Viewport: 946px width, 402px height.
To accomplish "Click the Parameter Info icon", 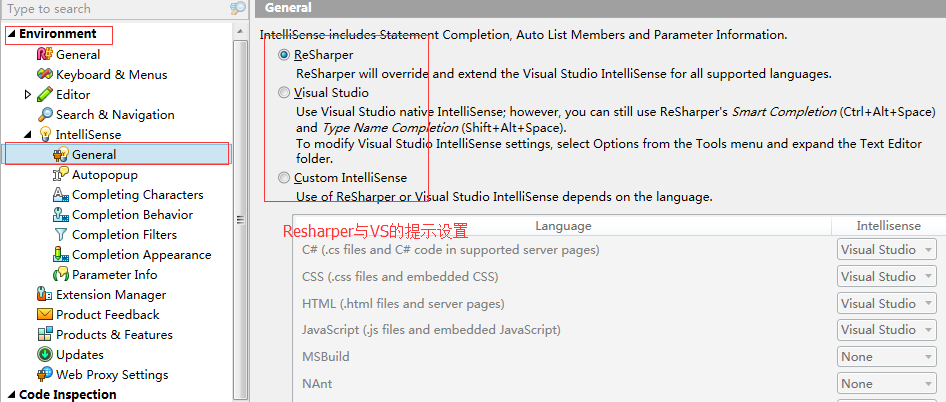I will [61, 274].
